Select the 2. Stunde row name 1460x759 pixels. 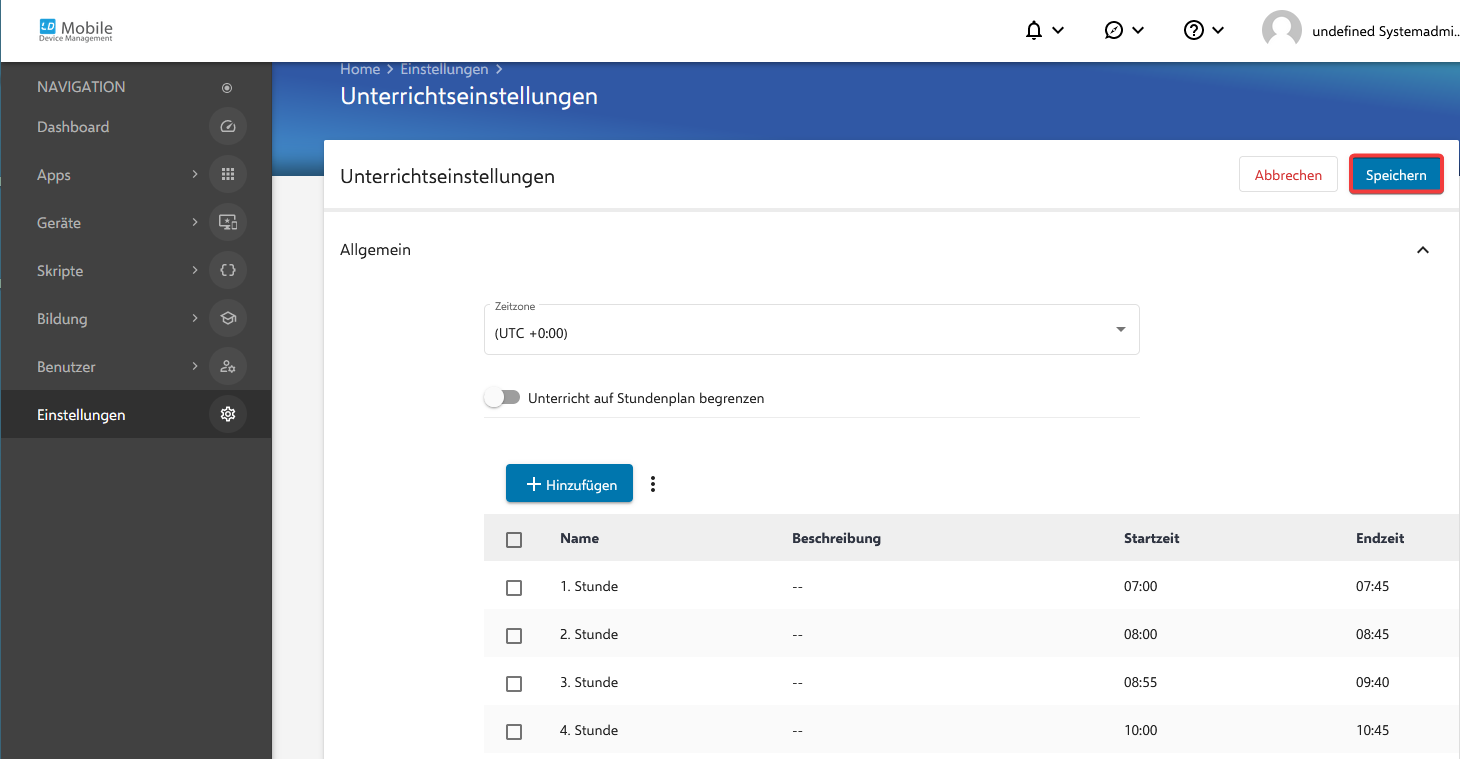(x=589, y=634)
